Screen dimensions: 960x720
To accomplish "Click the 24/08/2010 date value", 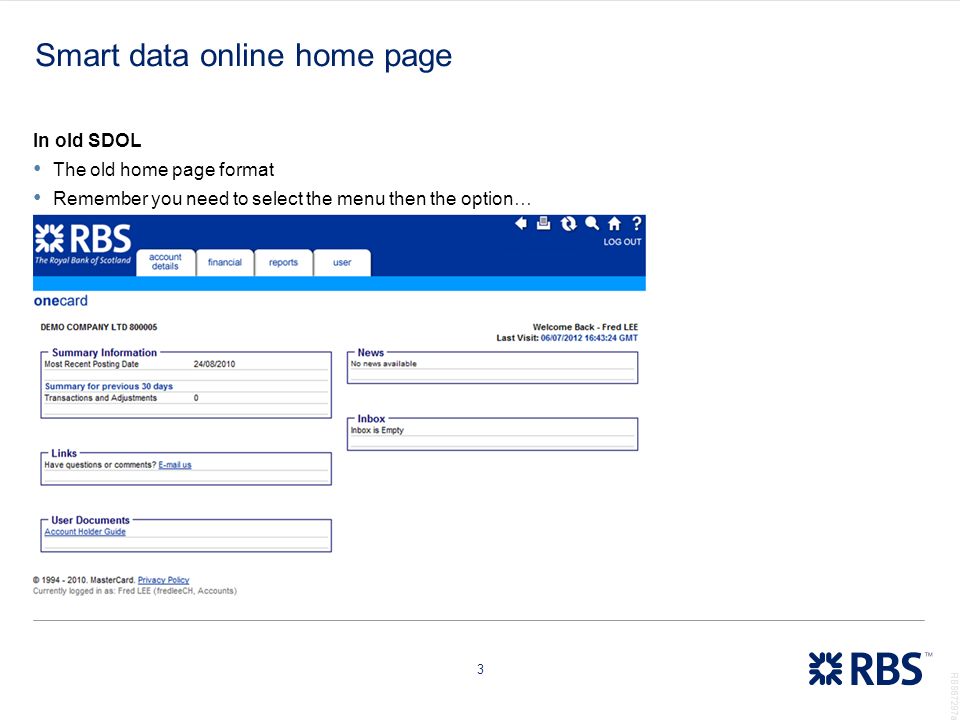I will pos(214,364).
